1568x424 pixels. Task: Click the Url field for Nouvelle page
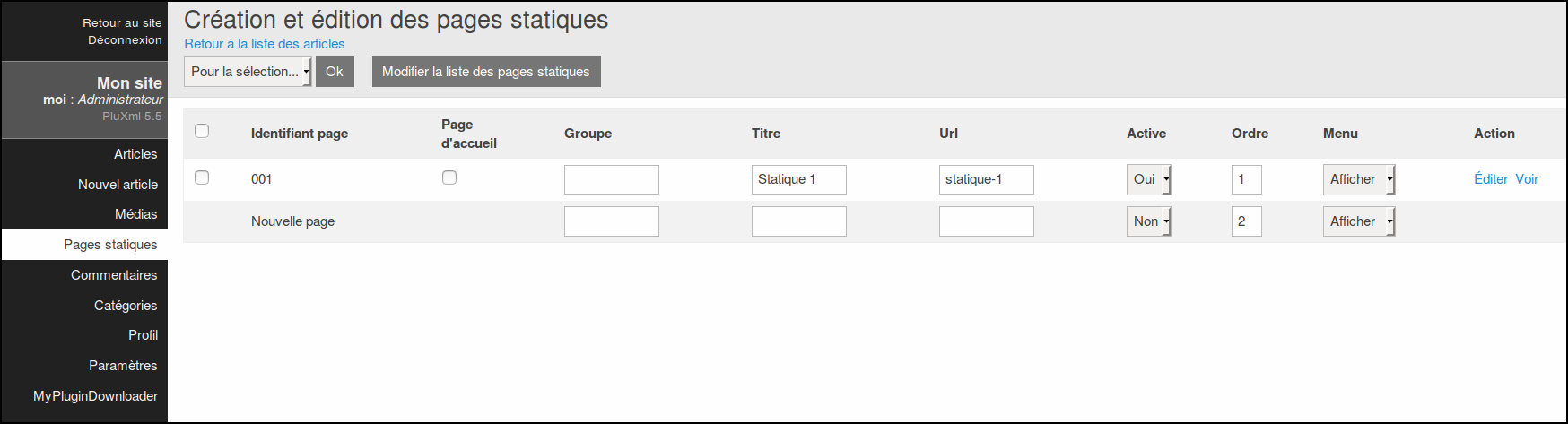pos(986,221)
